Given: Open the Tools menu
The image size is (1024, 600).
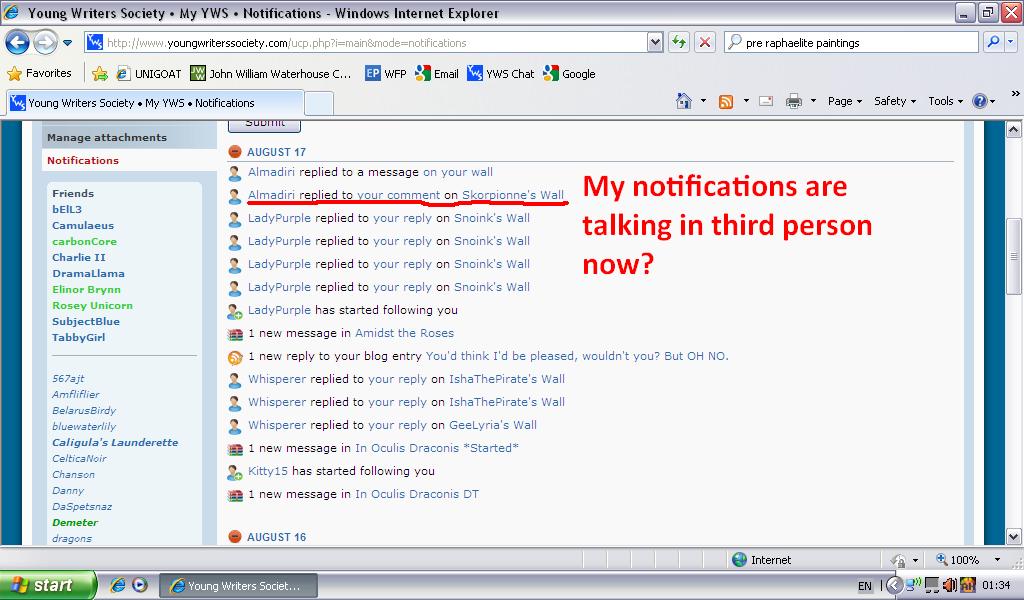Looking at the screenshot, I should click(x=945, y=101).
